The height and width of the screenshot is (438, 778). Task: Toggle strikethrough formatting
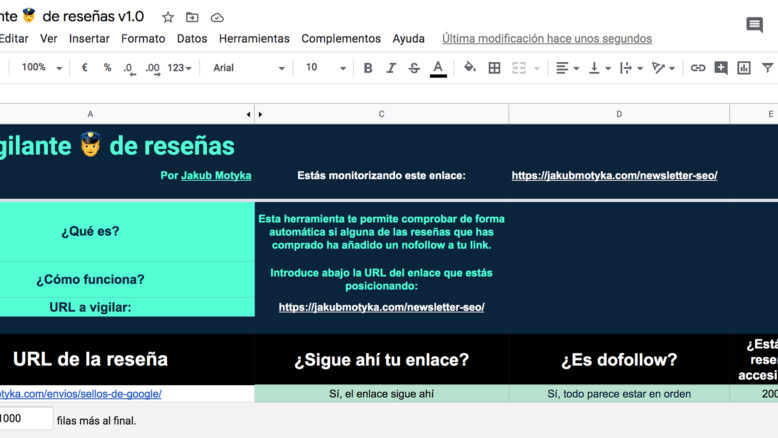point(414,68)
